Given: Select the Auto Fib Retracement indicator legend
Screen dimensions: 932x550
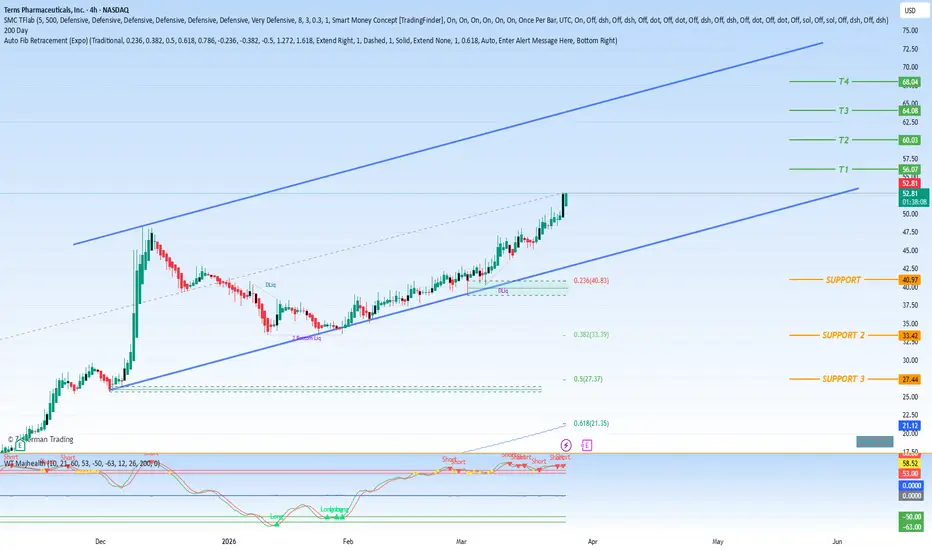Looking at the screenshot, I should click(310, 40).
